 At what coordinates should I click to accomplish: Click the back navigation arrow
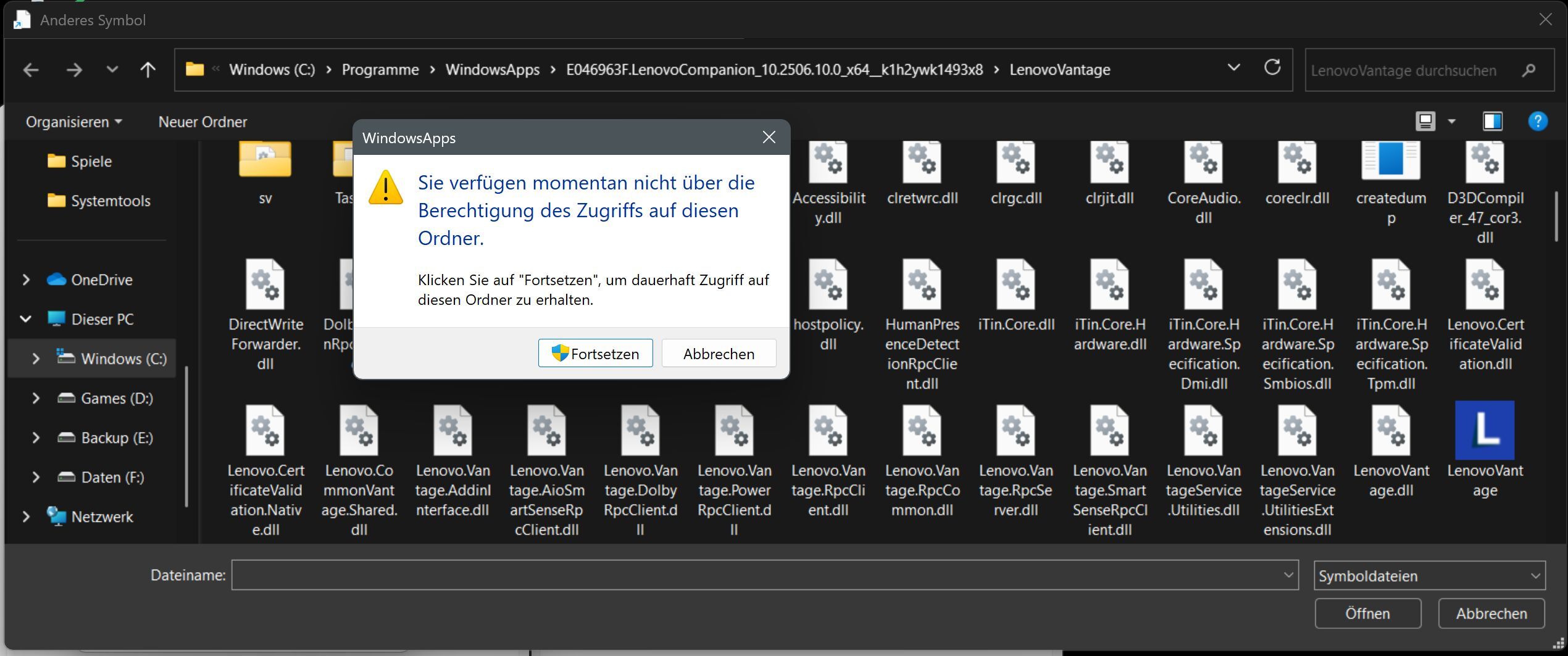pyautogui.click(x=31, y=70)
